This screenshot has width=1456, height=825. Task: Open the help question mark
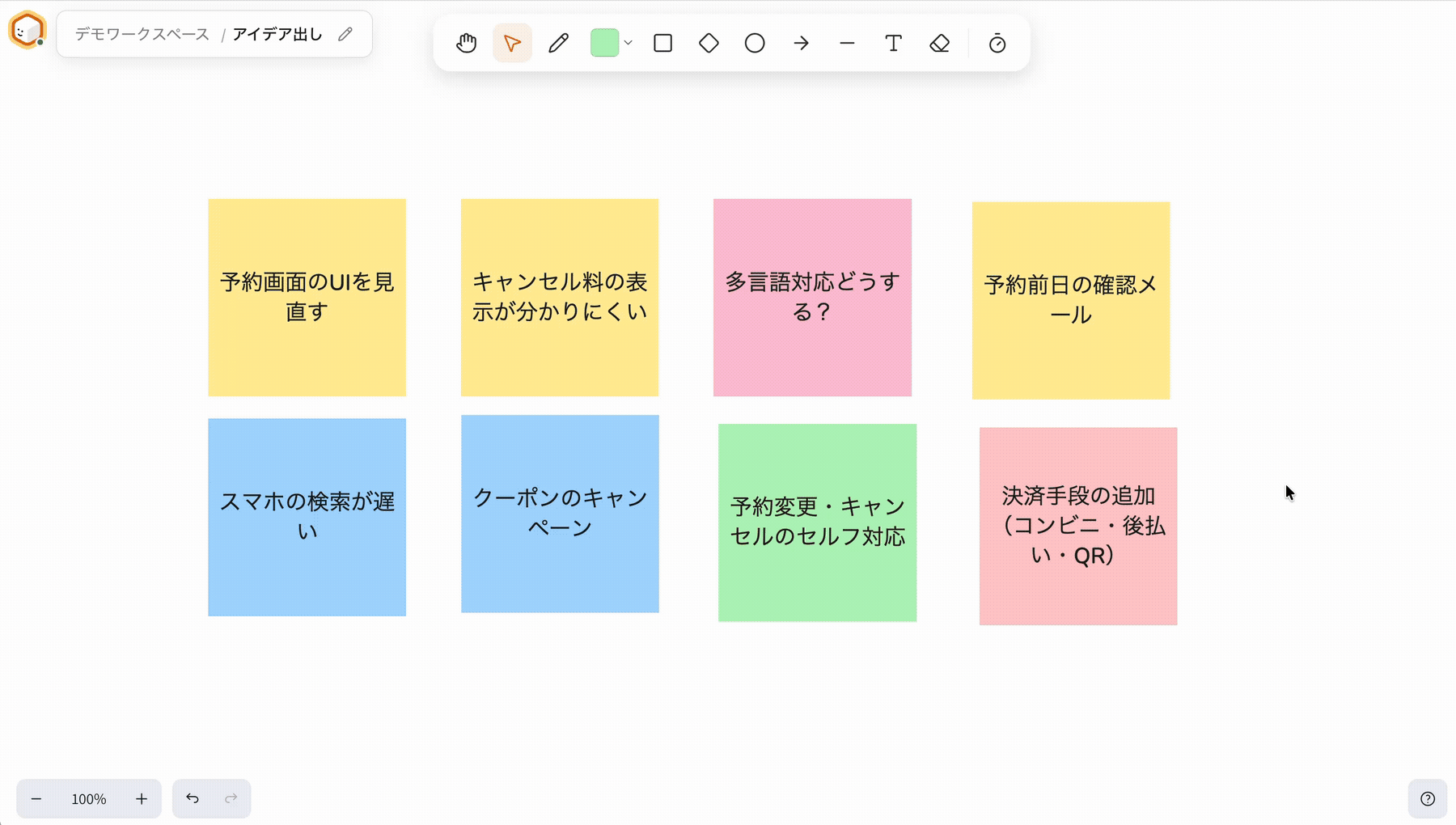[1428, 799]
